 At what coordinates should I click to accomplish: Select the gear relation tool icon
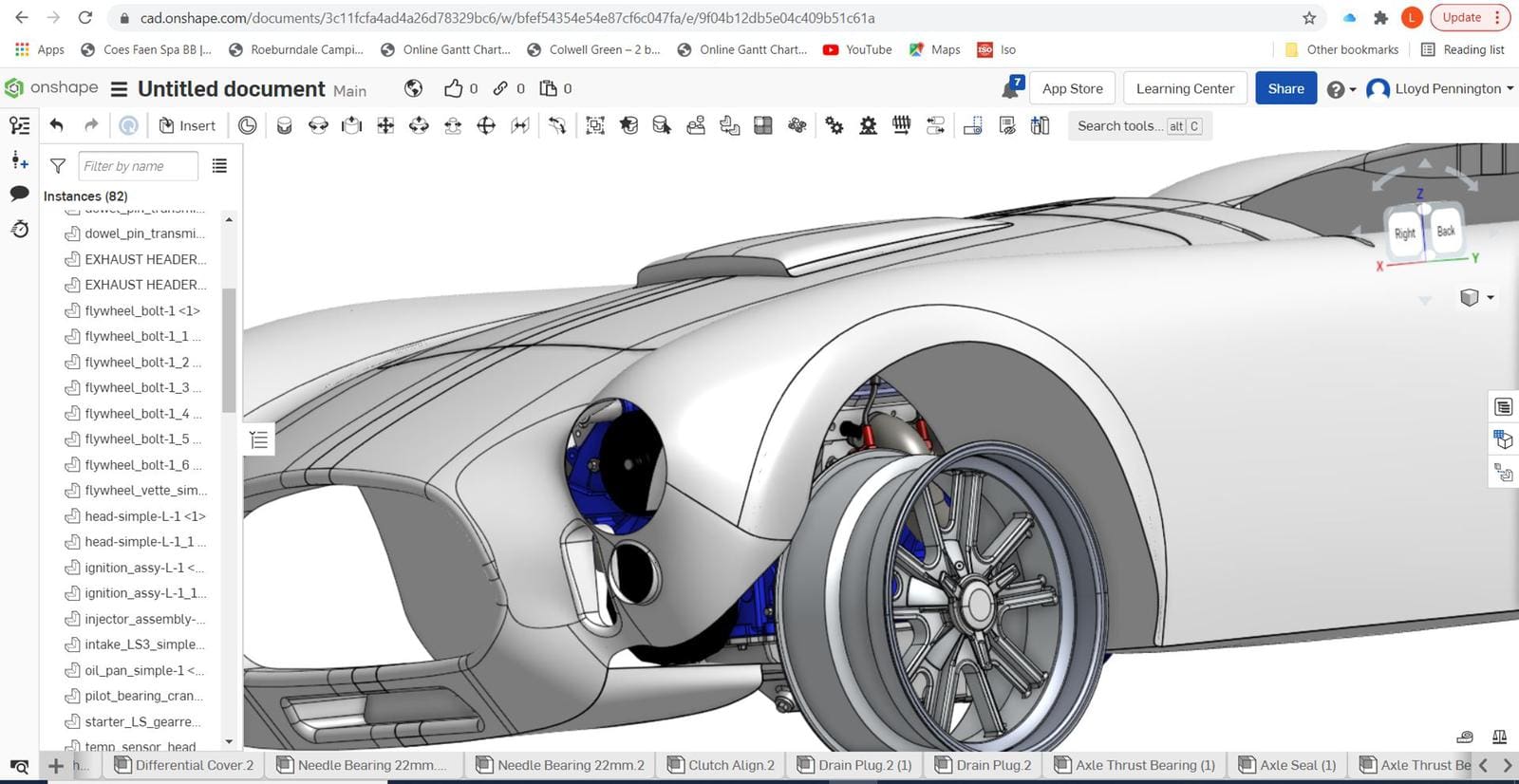pos(834,125)
